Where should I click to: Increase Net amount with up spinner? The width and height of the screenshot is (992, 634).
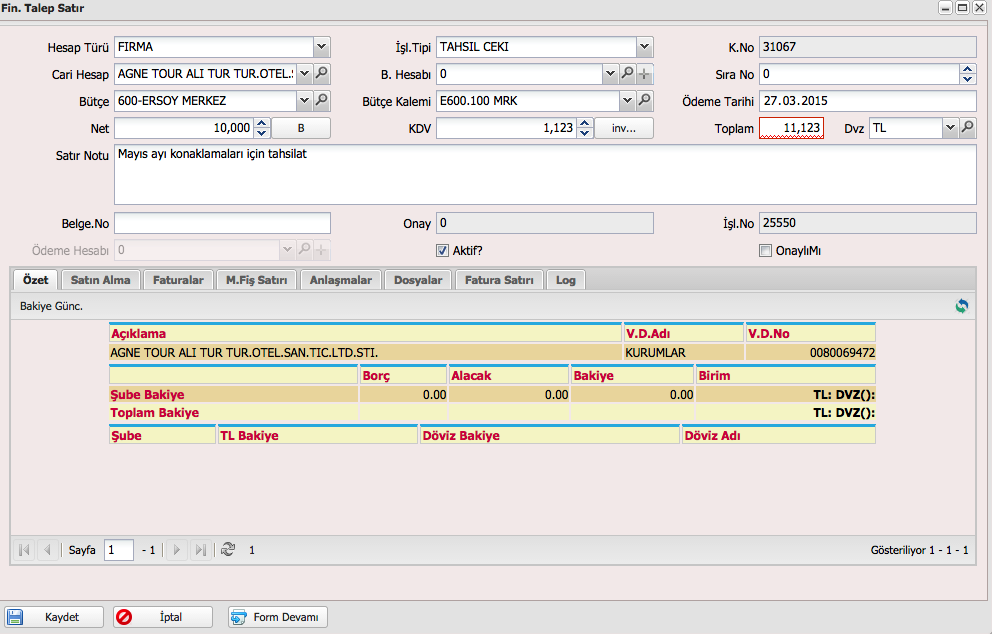tap(262, 123)
